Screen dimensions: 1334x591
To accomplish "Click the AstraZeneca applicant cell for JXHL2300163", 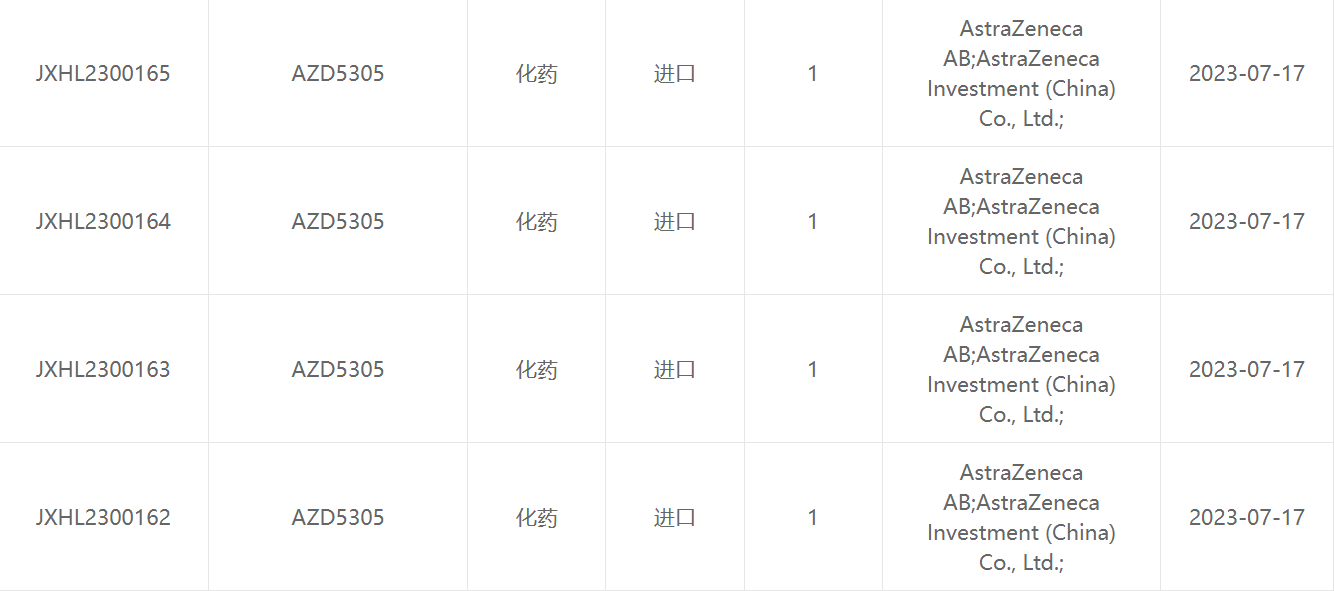I will [1021, 370].
